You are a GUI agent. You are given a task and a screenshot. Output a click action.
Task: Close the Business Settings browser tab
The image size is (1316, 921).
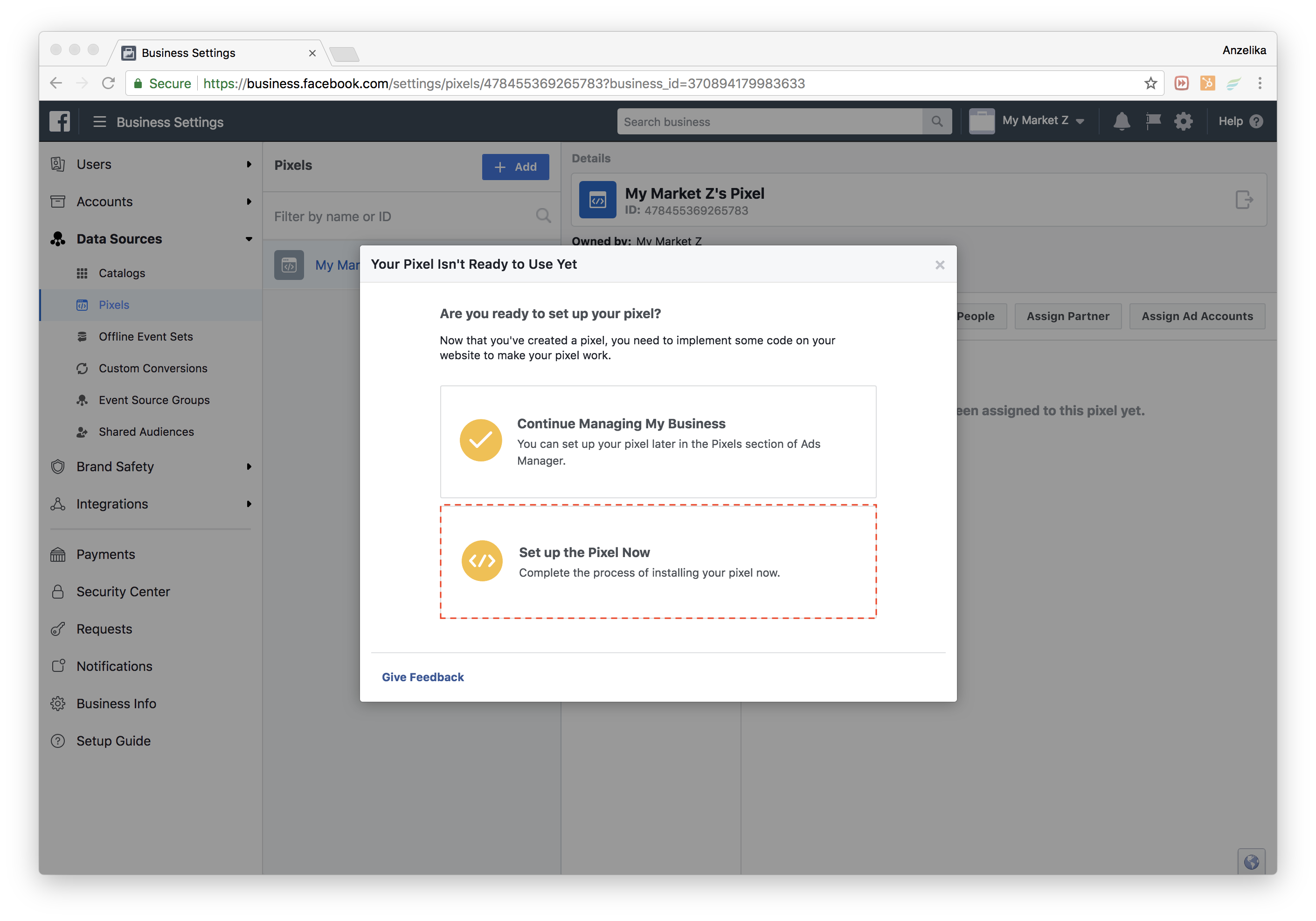312,53
